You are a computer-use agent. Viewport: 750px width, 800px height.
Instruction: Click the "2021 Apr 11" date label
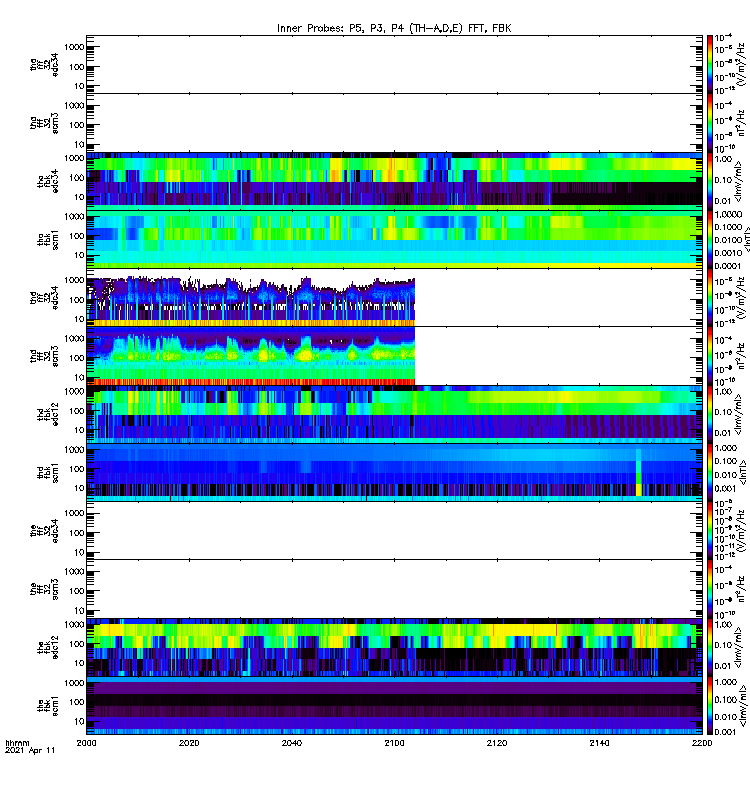pos(30,750)
